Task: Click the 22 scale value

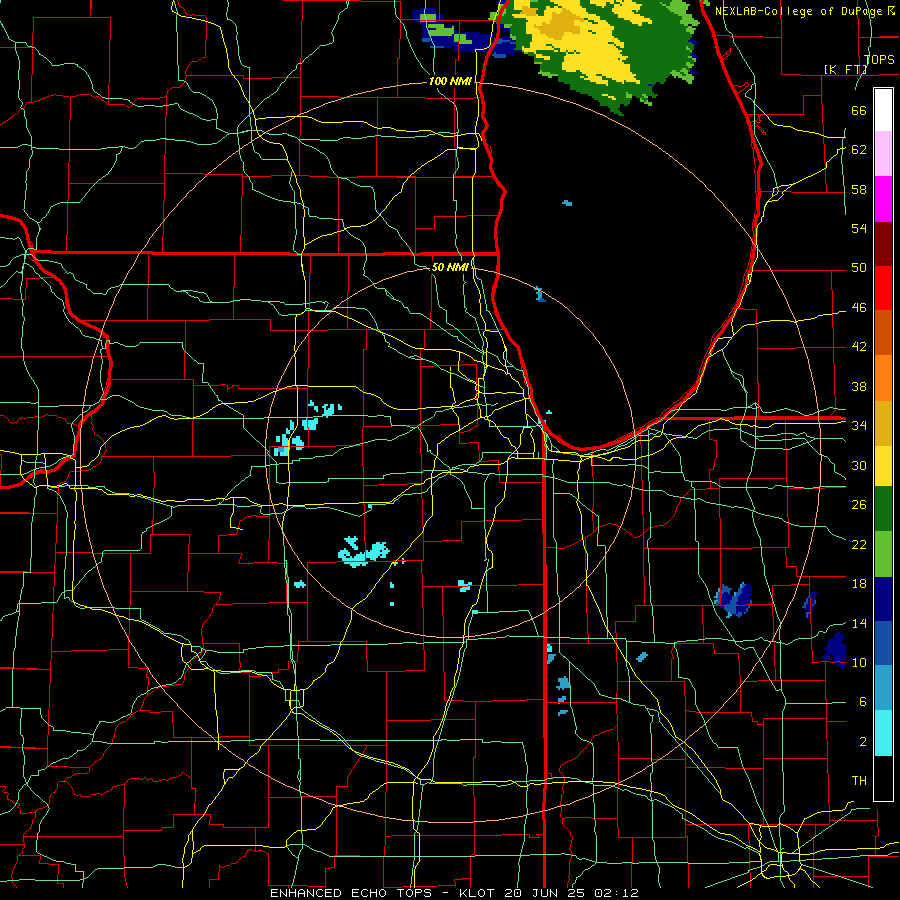Action: [859, 544]
